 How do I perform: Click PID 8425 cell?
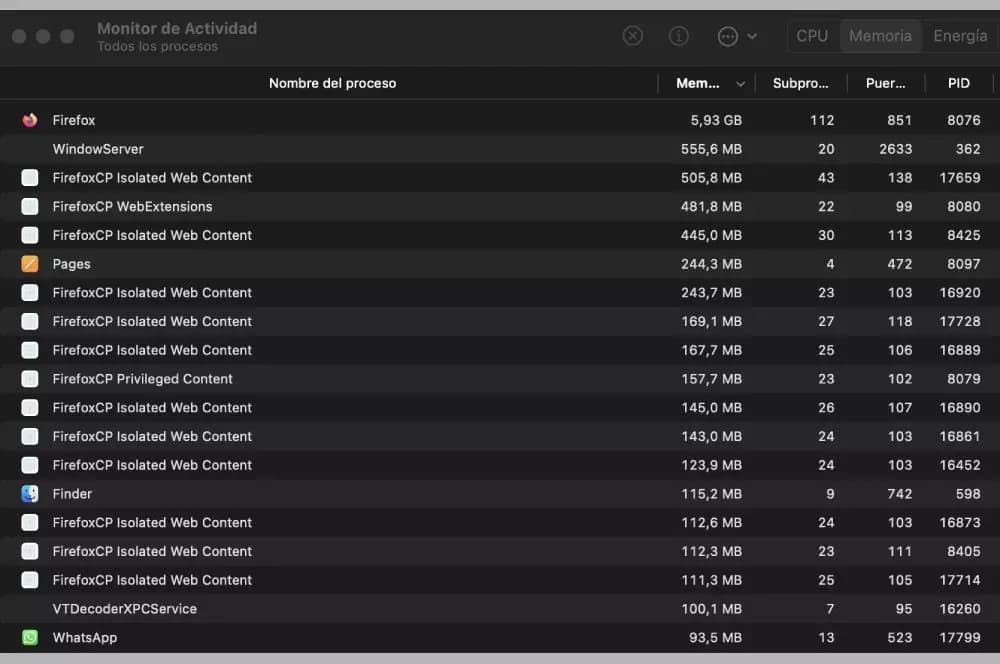tap(964, 235)
